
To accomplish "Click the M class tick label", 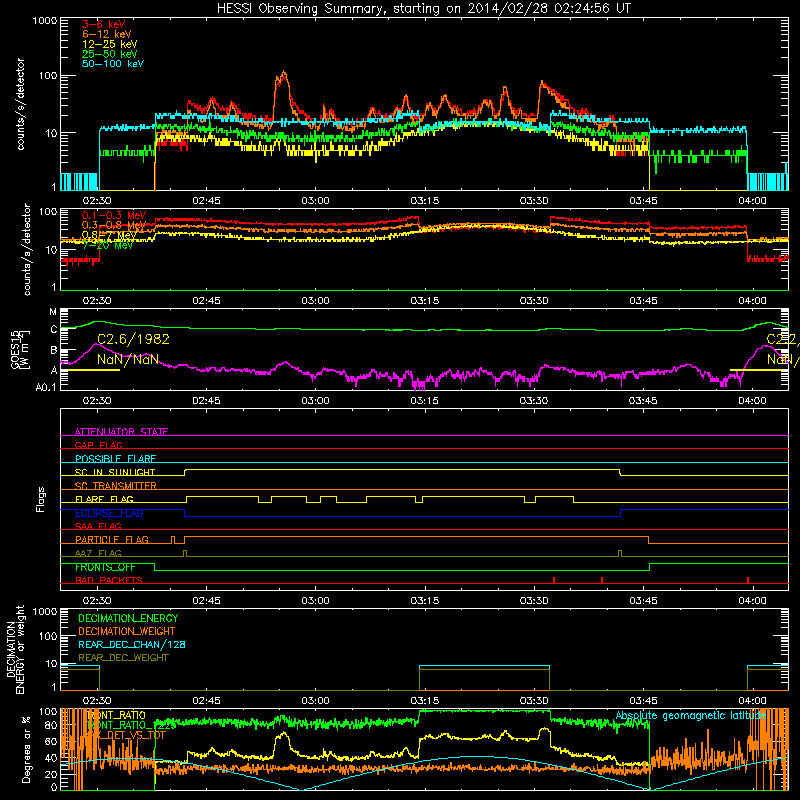I will pyautogui.click(x=53, y=312).
